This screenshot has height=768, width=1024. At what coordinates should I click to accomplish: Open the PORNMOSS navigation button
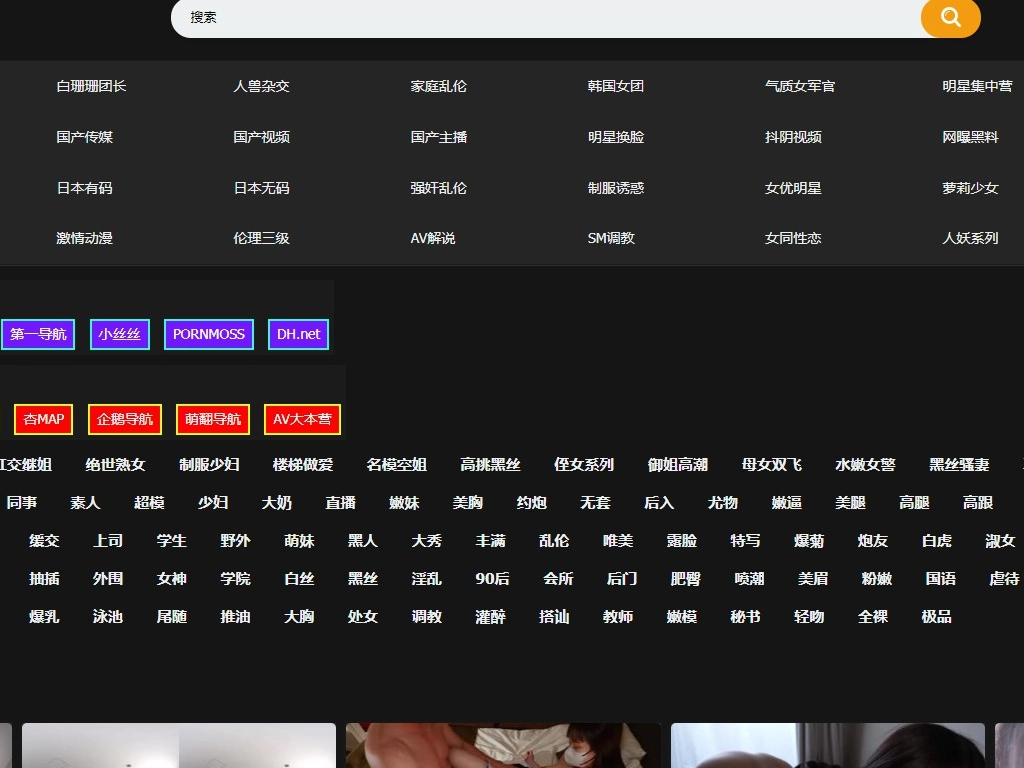click(x=208, y=334)
